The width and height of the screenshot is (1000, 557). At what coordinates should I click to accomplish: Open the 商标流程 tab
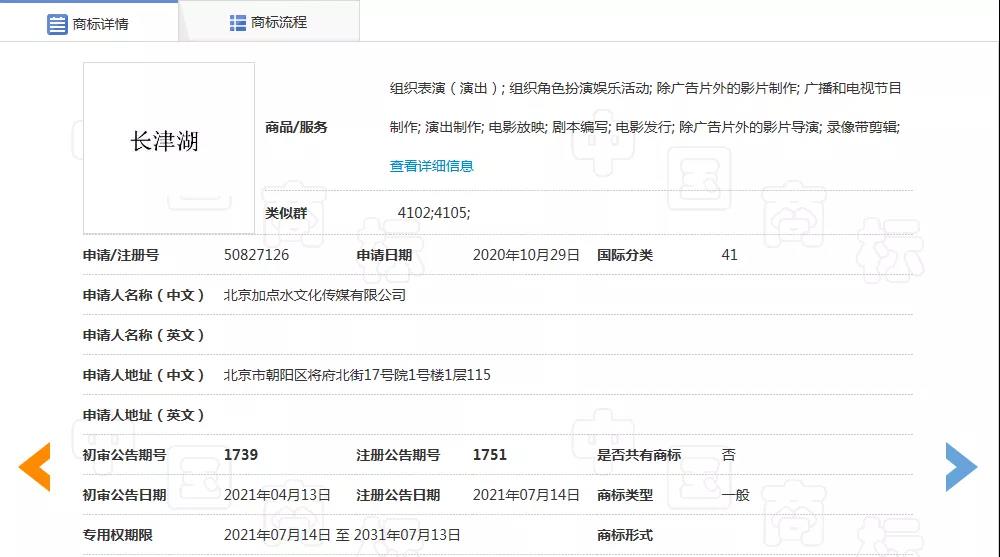point(279,22)
